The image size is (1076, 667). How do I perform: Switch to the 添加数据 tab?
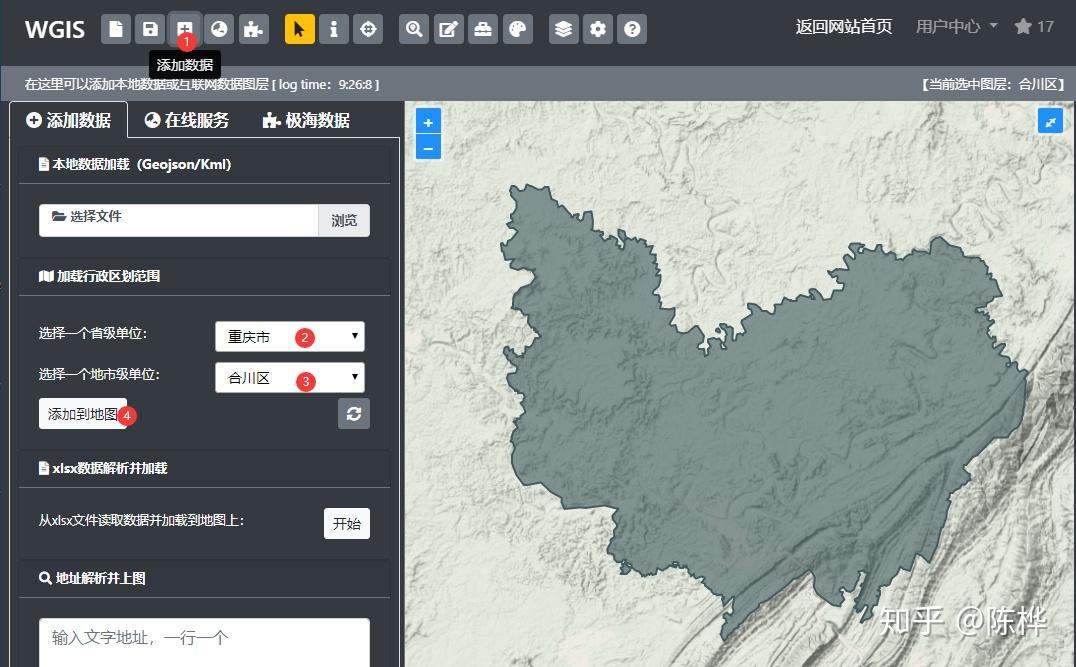click(x=69, y=120)
